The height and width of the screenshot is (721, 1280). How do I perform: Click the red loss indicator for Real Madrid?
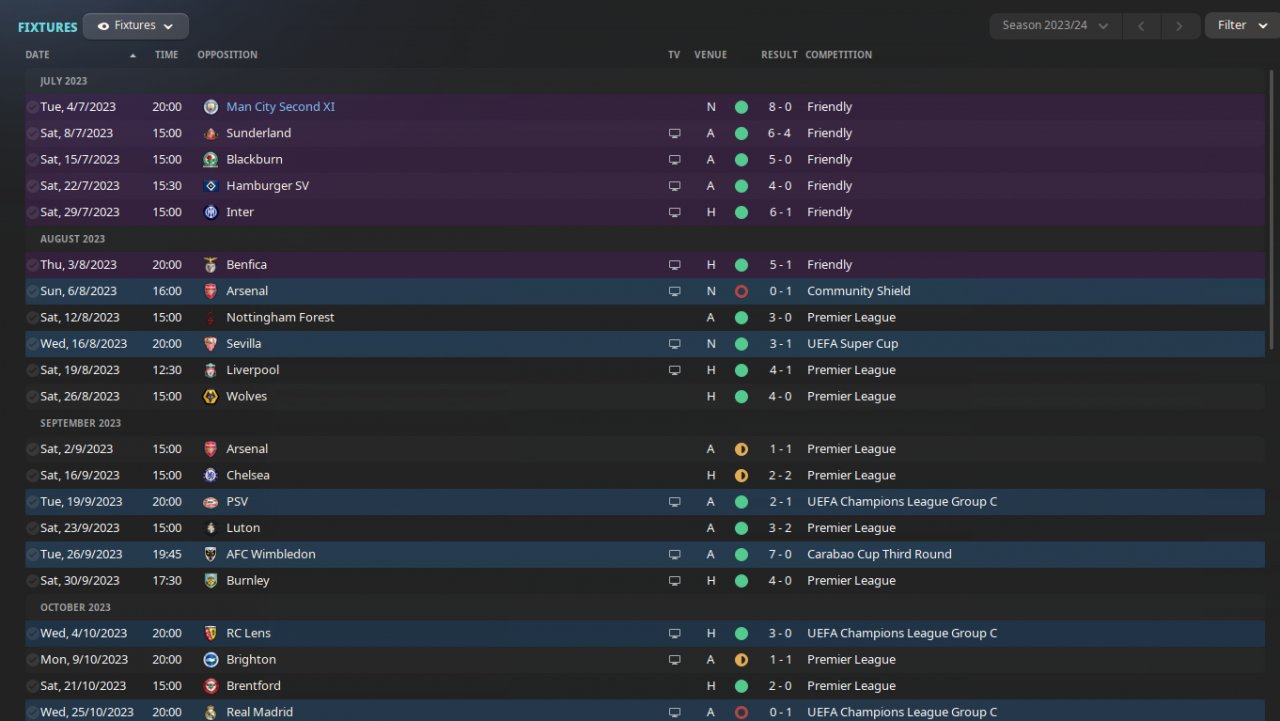point(741,713)
